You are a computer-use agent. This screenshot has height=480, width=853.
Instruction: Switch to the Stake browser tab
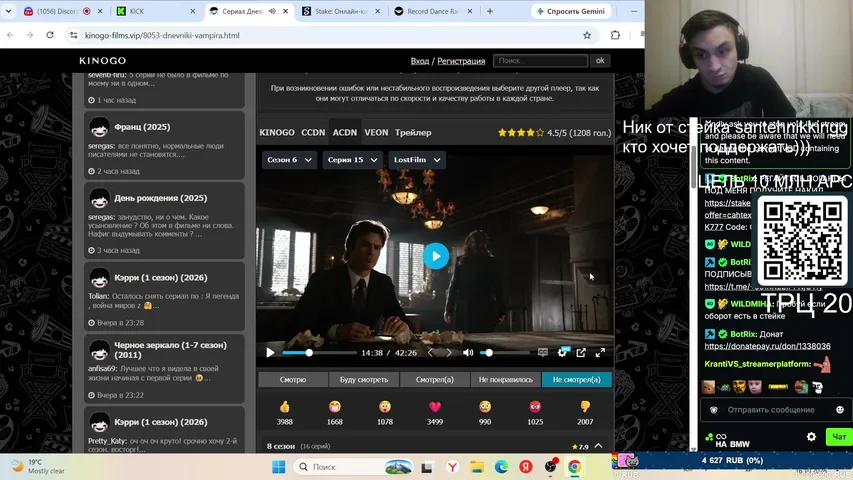(x=341, y=11)
